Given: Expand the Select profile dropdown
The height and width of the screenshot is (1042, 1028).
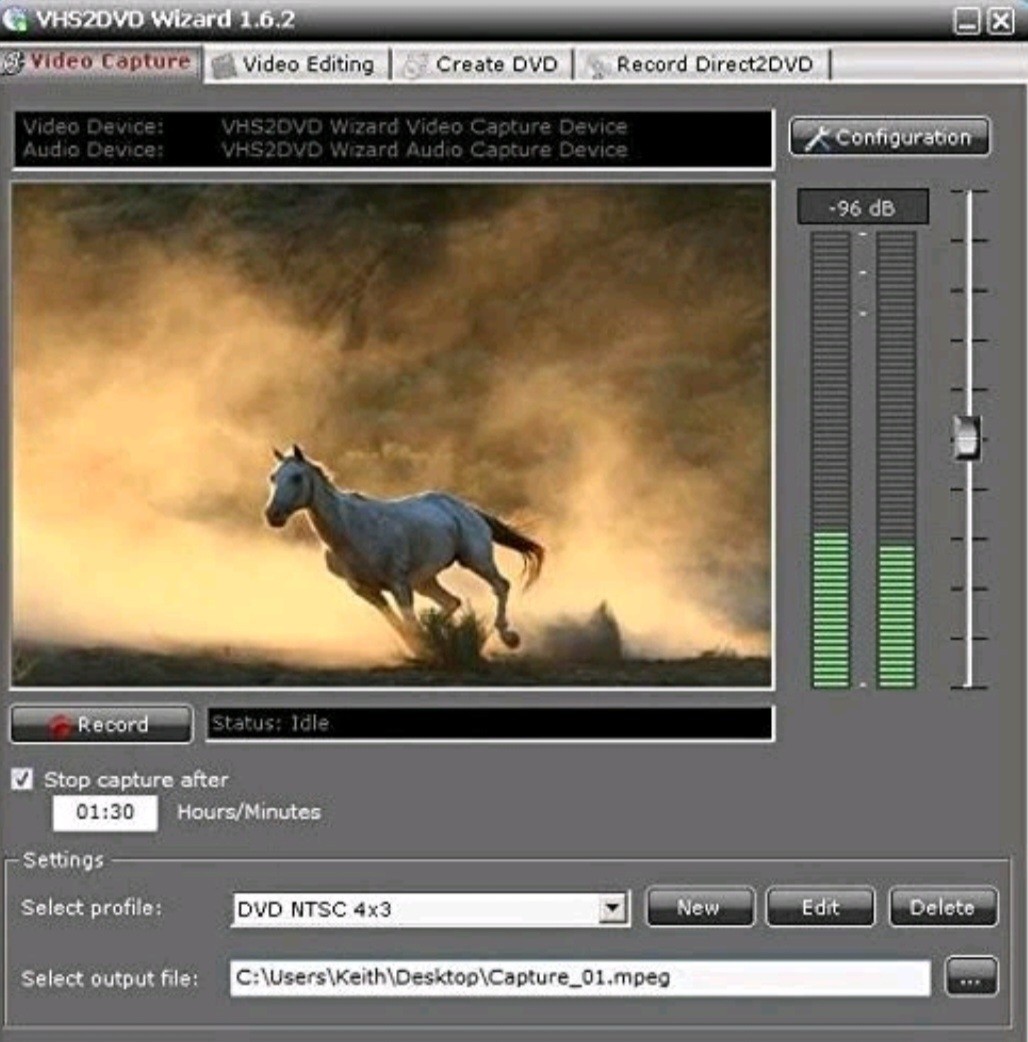Looking at the screenshot, I should 612,908.
